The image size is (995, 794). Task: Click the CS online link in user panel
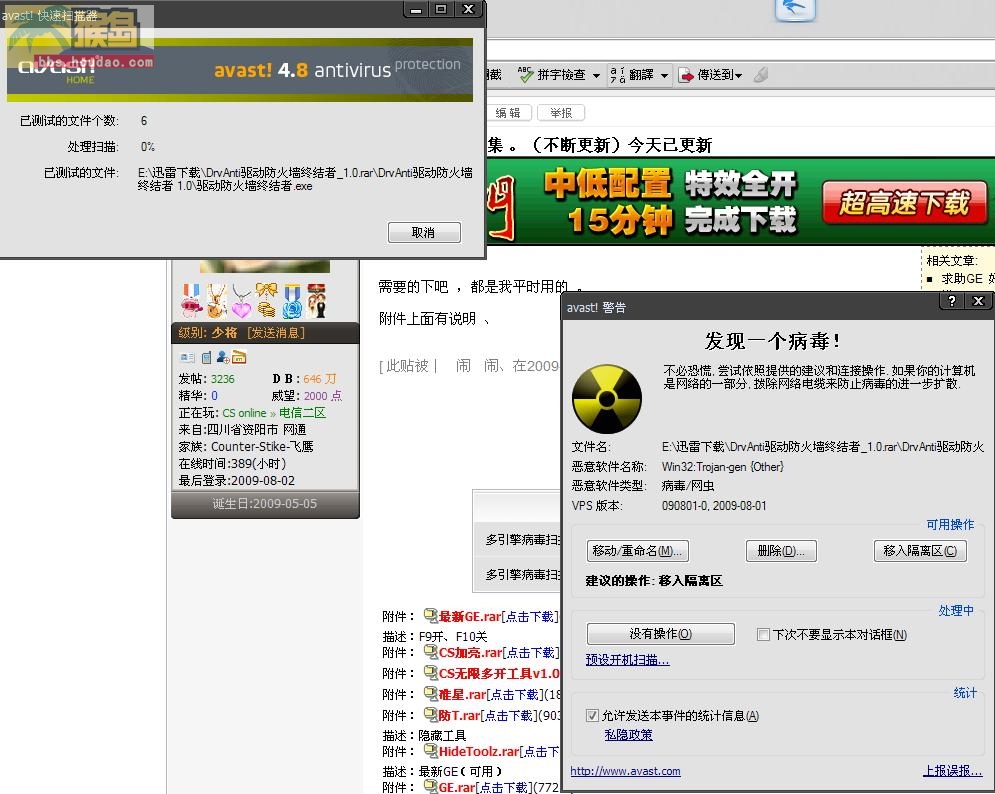[x=244, y=413]
